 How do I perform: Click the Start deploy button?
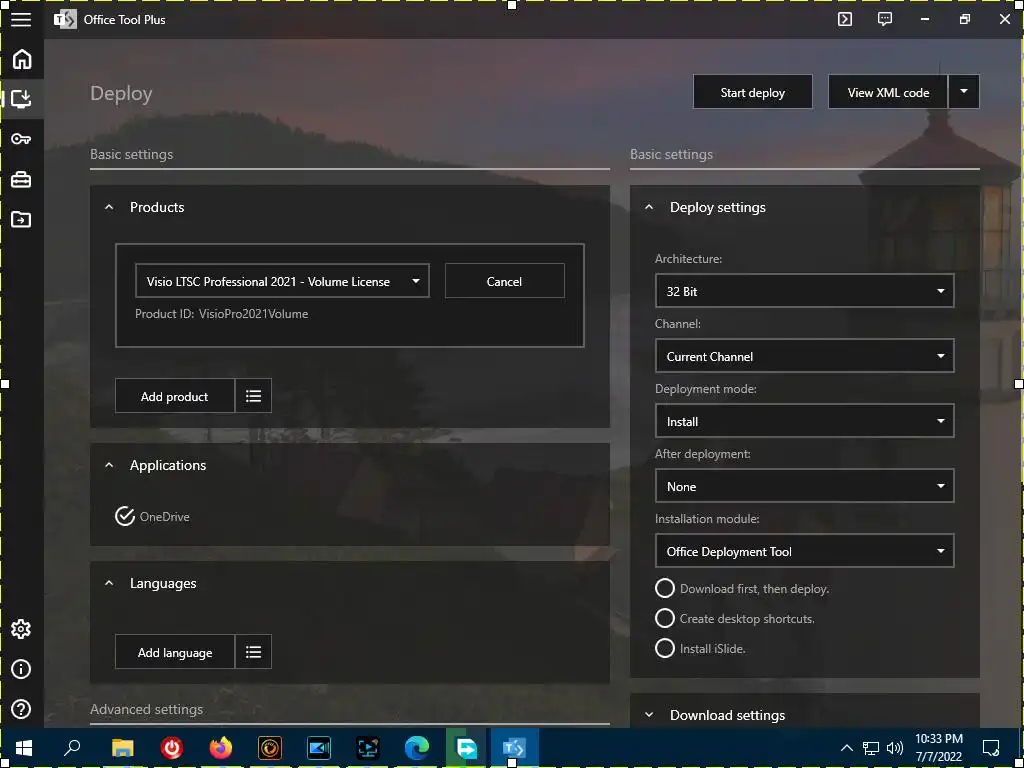pyautogui.click(x=752, y=91)
